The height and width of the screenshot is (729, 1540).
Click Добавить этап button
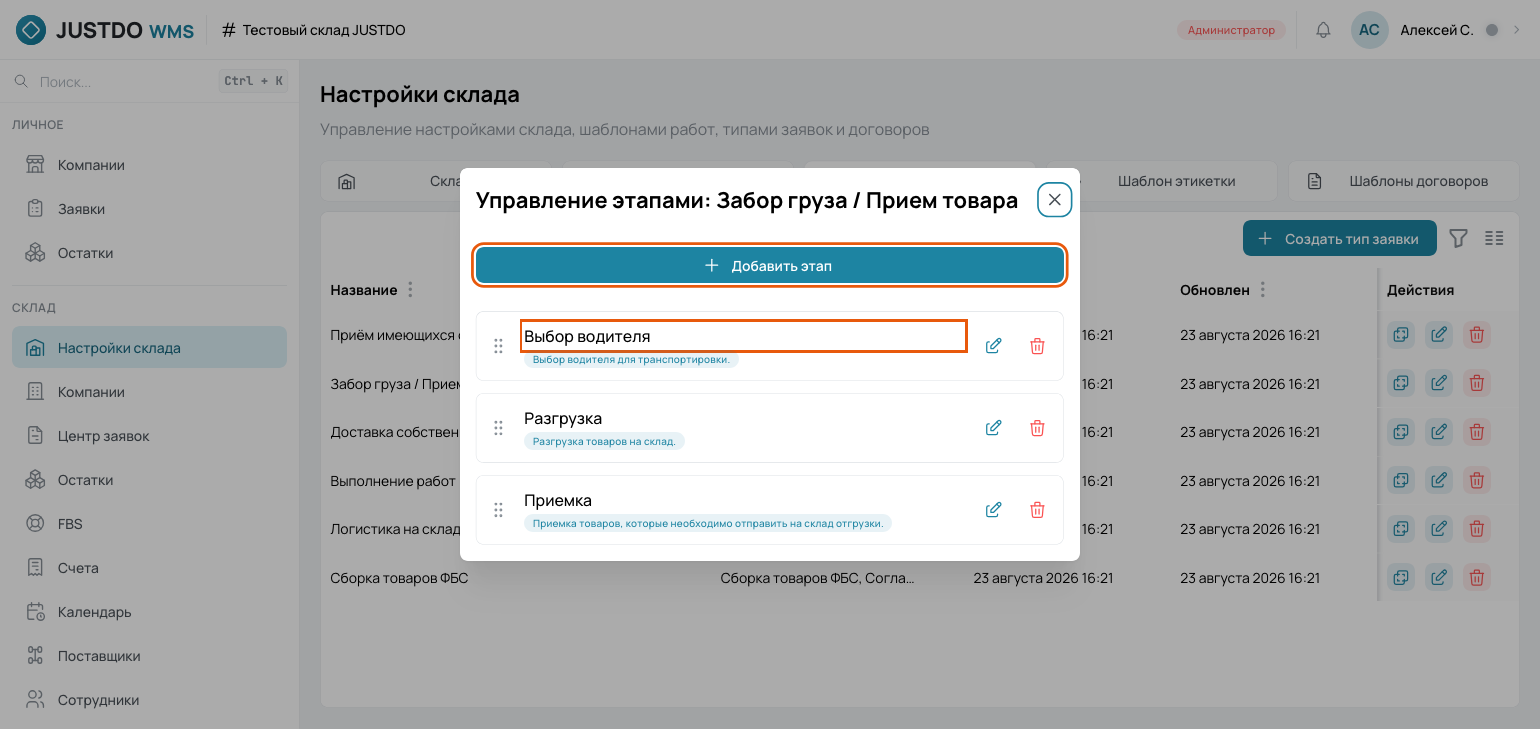point(769,266)
